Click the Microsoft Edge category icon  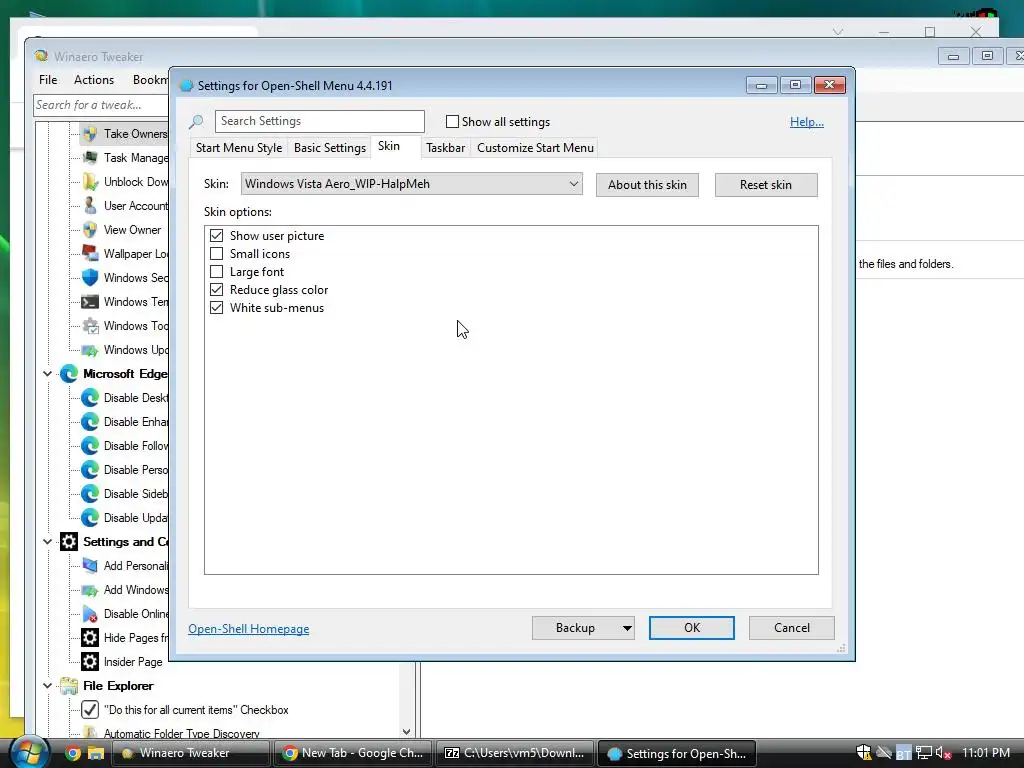[69, 374]
